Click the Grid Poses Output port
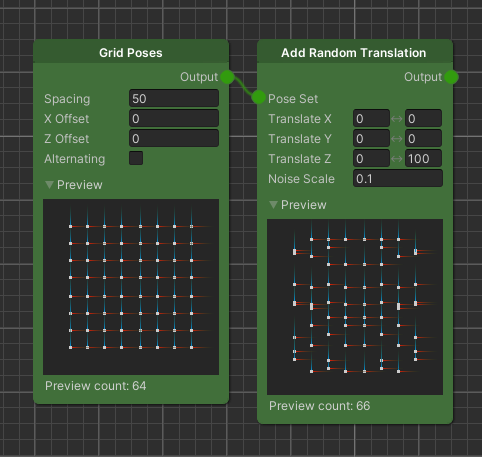The width and height of the screenshot is (482, 457). [x=227, y=77]
